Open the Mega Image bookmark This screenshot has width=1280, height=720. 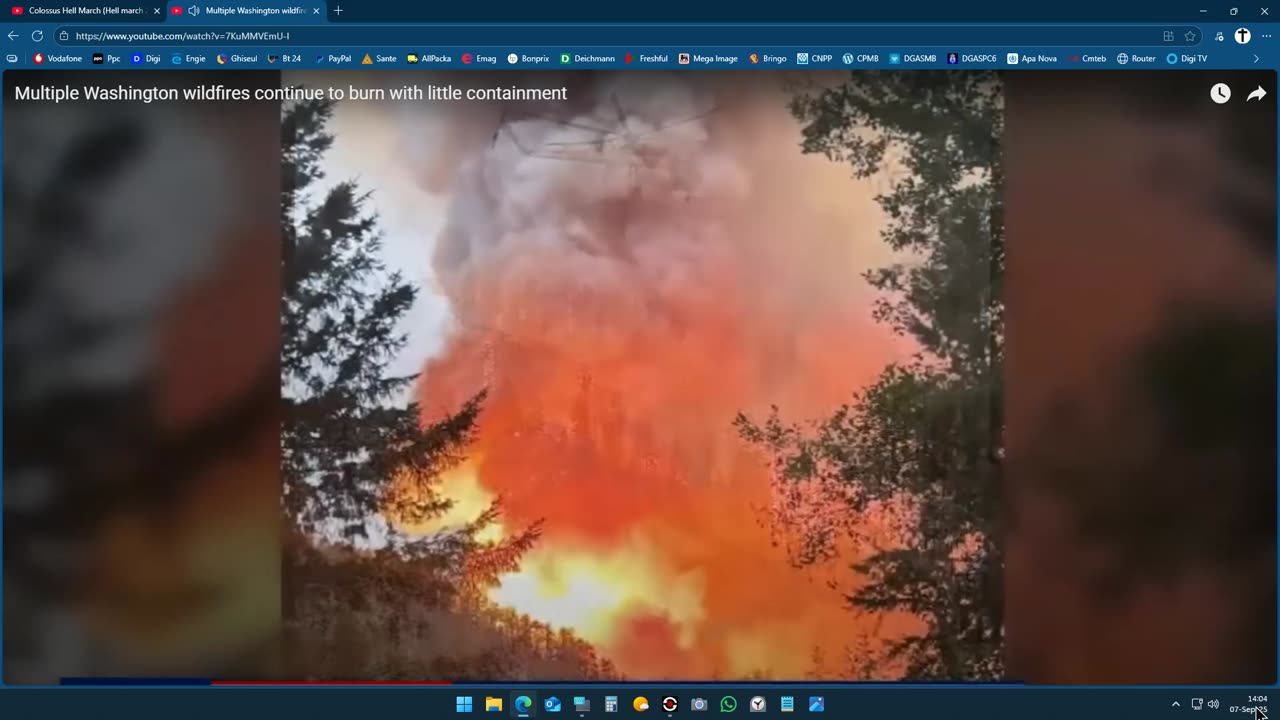coord(708,59)
